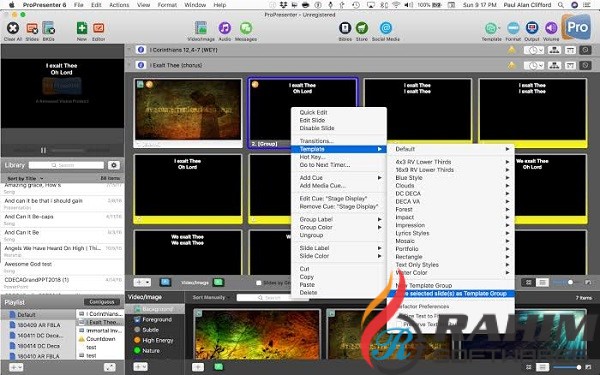Select the Countdown playlist entry
Viewport: 600px width, 375px height.
(x=100, y=339)
